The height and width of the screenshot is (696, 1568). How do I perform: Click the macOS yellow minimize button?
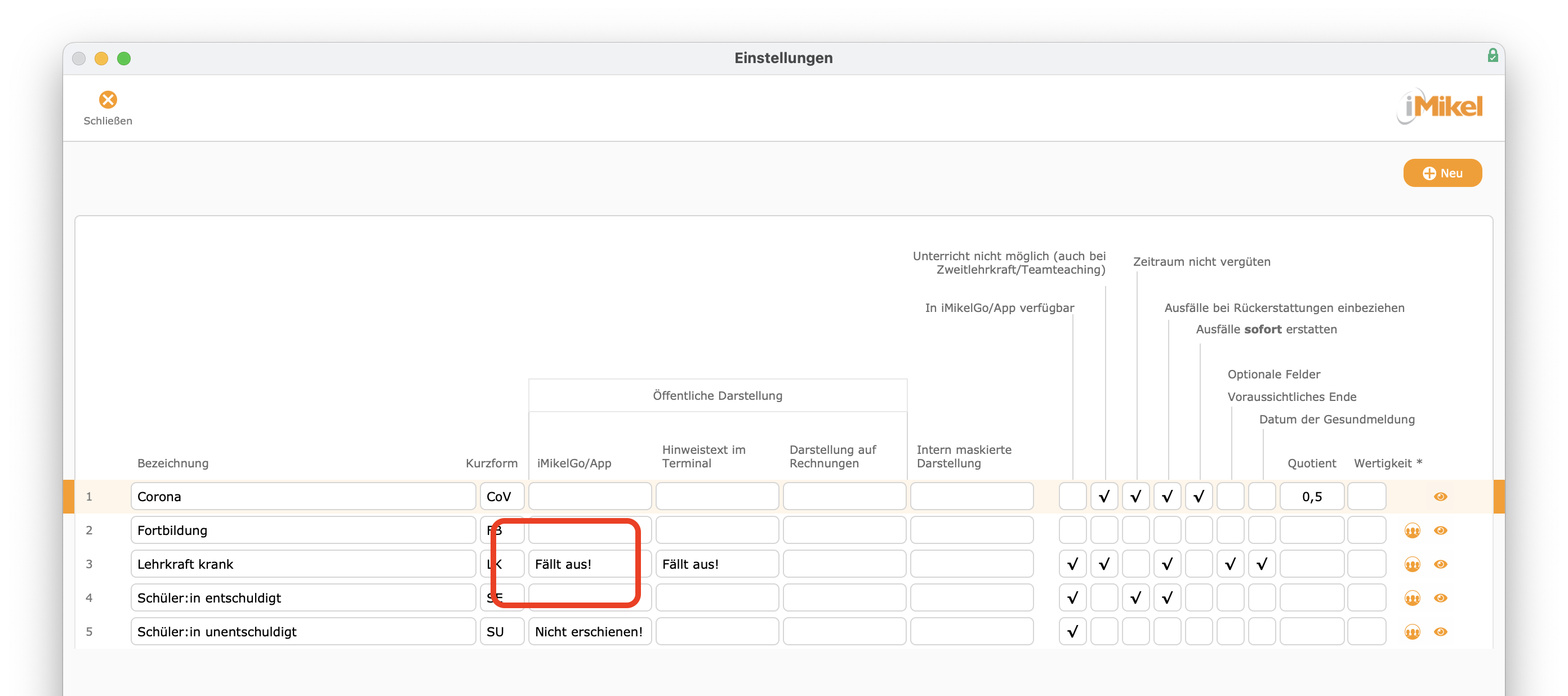[101, 59]
